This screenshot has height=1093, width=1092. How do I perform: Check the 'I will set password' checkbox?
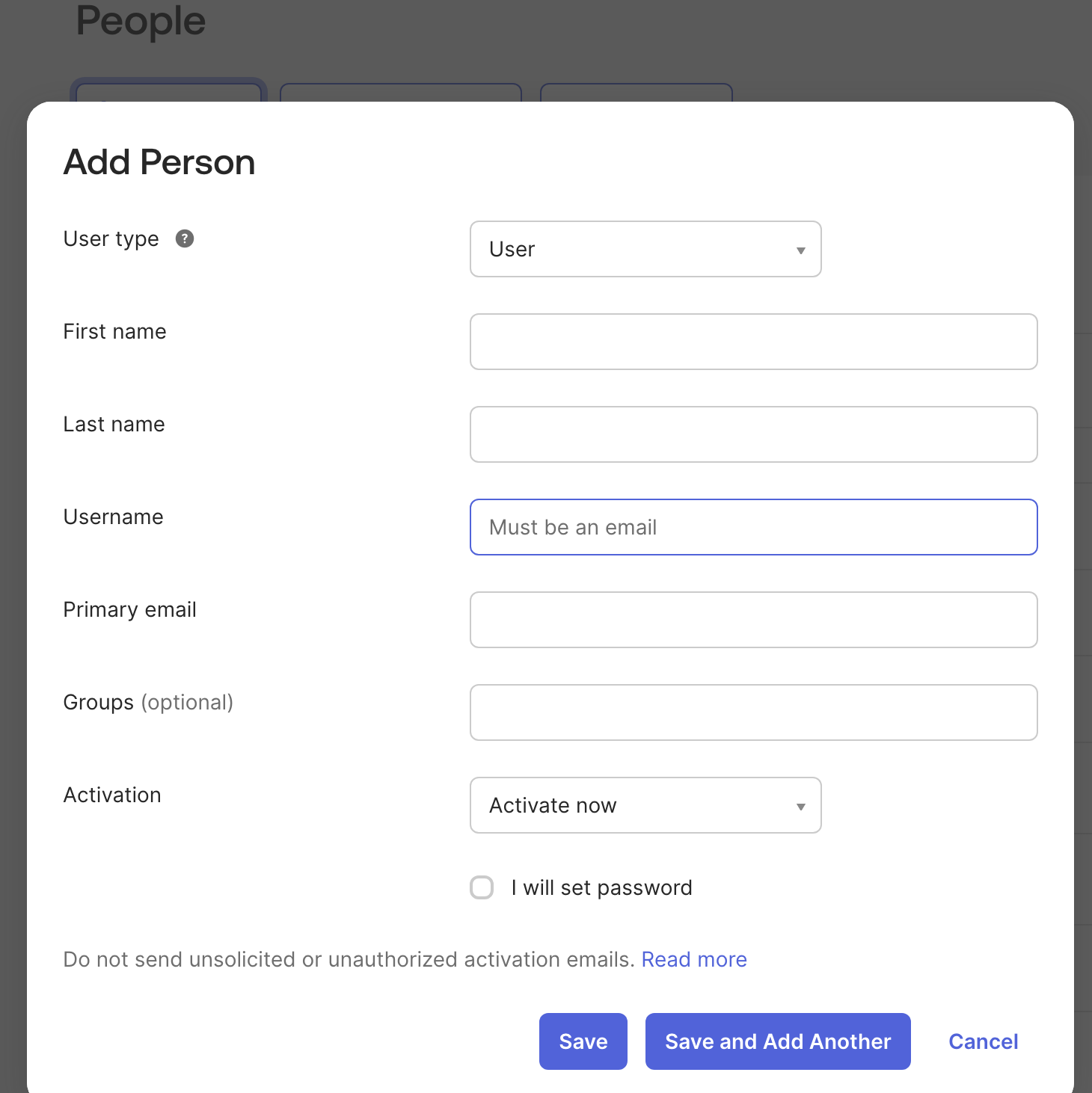point(482,887)
